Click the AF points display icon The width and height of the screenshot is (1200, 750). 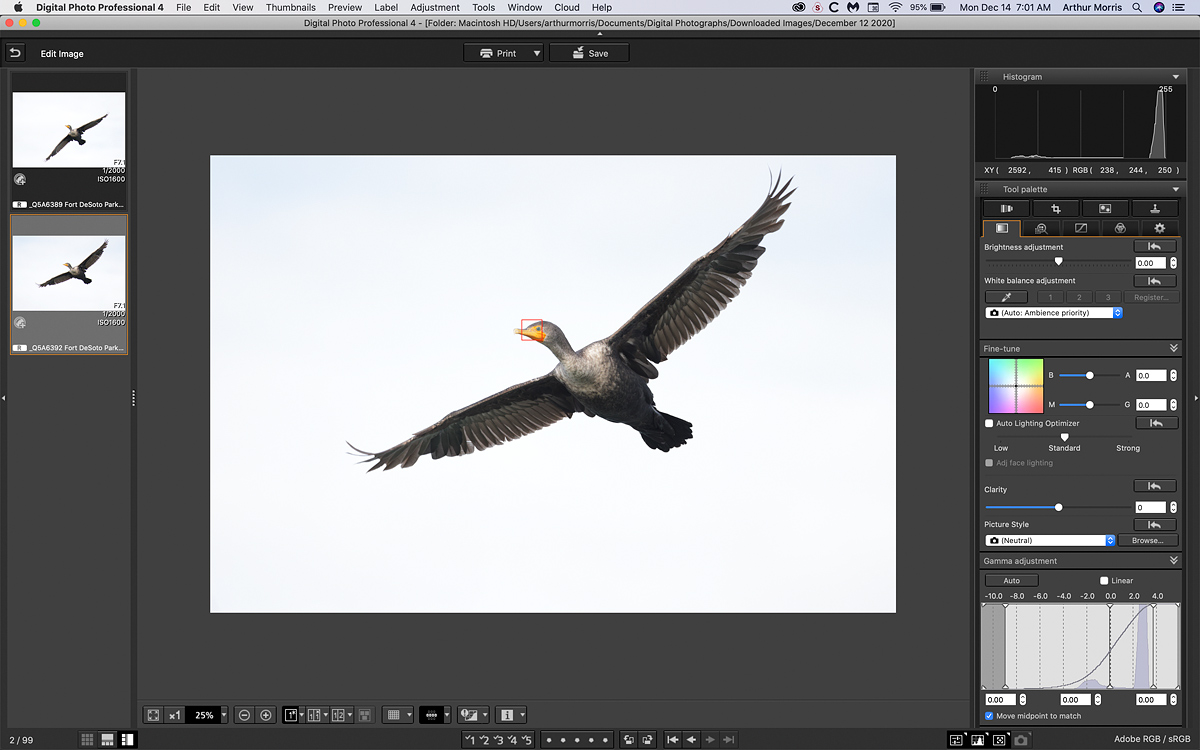(x=431, y=715)
